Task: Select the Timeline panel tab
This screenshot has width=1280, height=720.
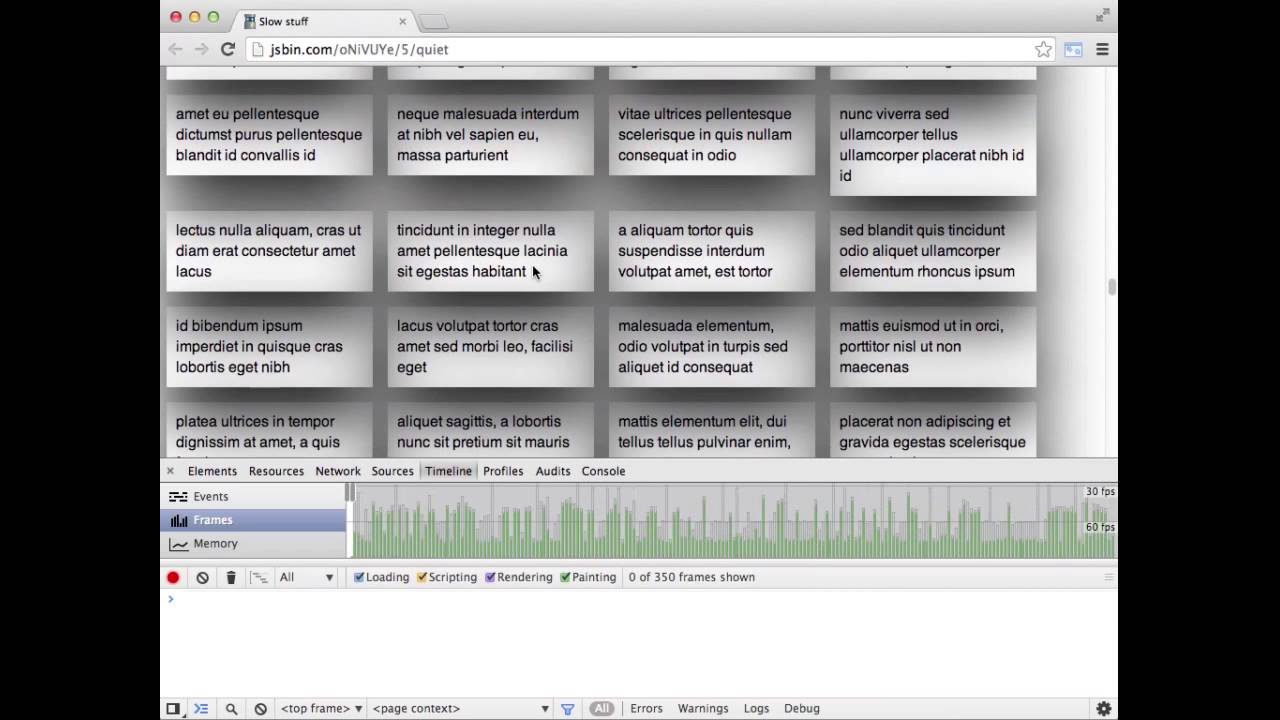Action: (x=448, y=471)
